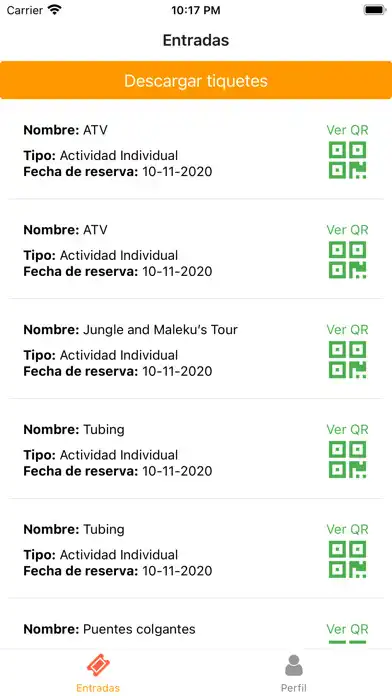Switch to the Perfil tab
Image resolution: width=392 pixels, height=696 pixels.
(x=293, y=672)
